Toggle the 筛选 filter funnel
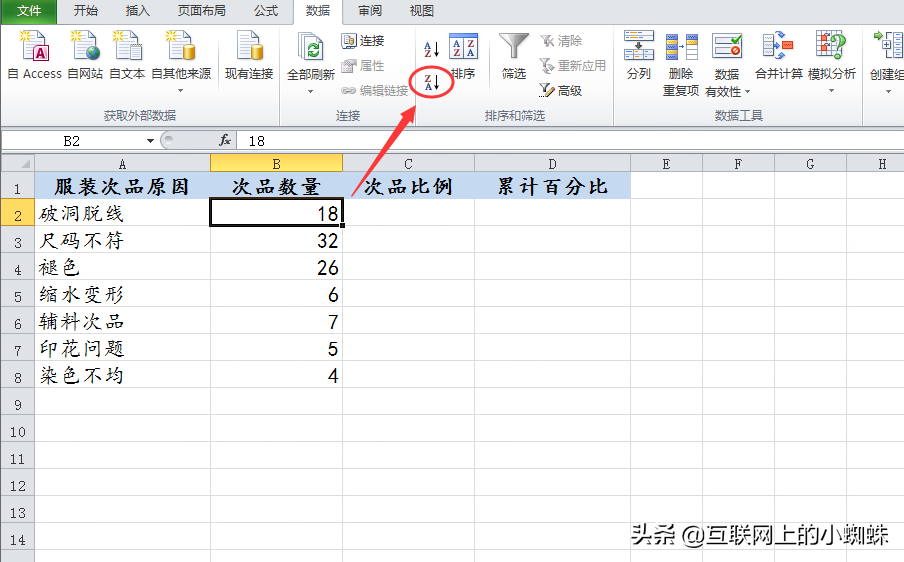The width and height of the screenshot is (904, 562). [513, 56]
